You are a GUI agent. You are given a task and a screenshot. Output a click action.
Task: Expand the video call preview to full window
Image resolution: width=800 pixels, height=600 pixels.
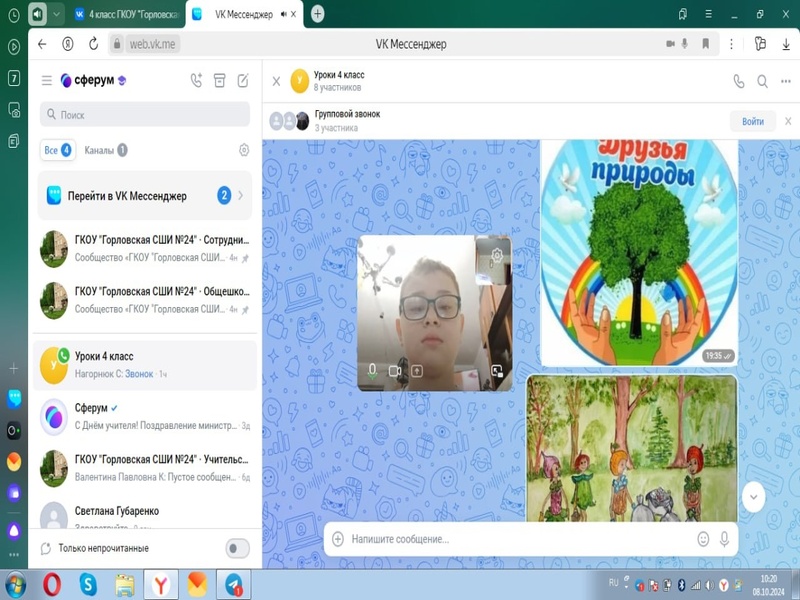[x=497, y=371]
